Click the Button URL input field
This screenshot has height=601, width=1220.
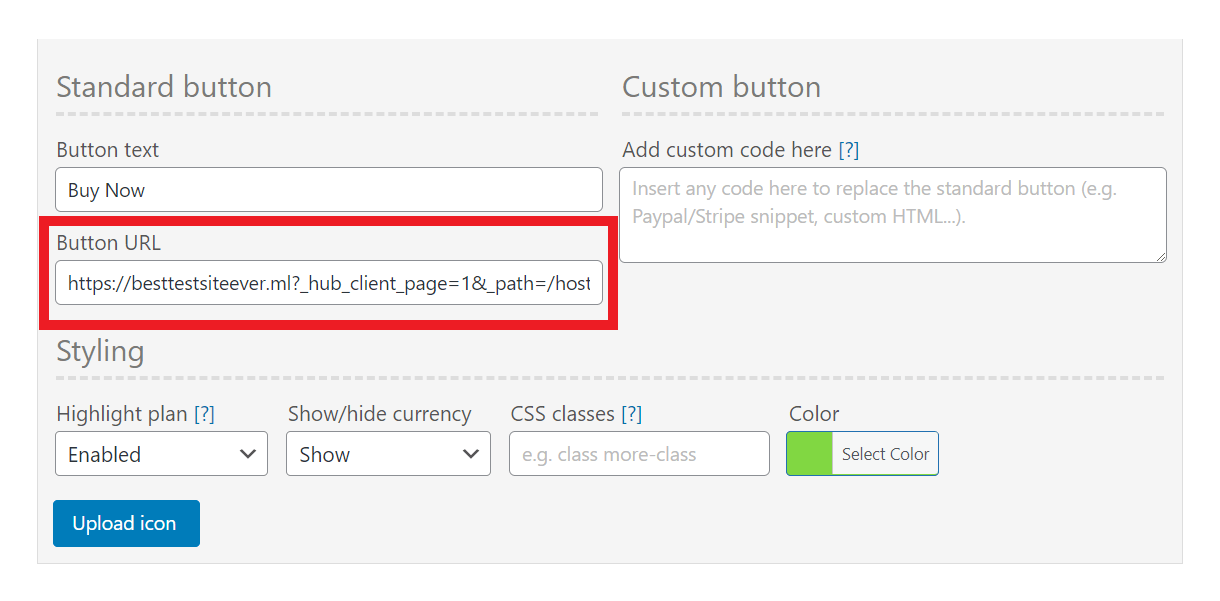tap(329, 283)
